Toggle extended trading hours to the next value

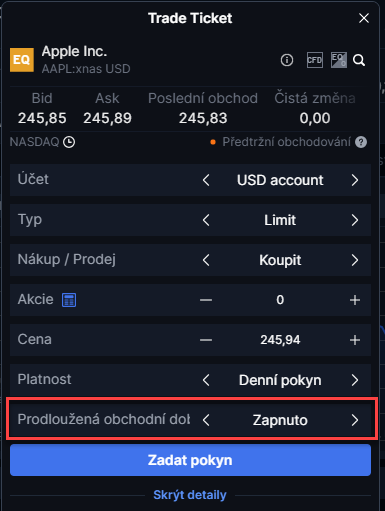(355, 420)
